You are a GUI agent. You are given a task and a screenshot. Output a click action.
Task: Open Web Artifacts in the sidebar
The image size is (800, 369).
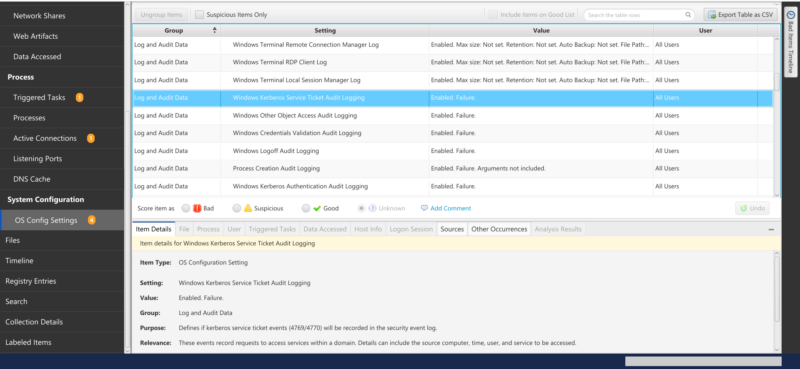(62, 36)
